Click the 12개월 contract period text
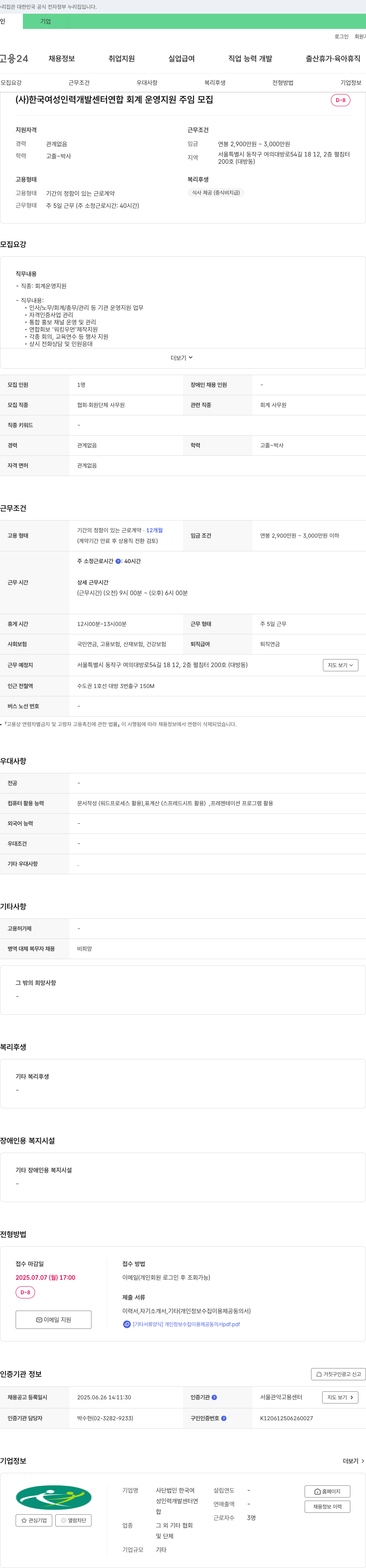 [x=154, y=531]
